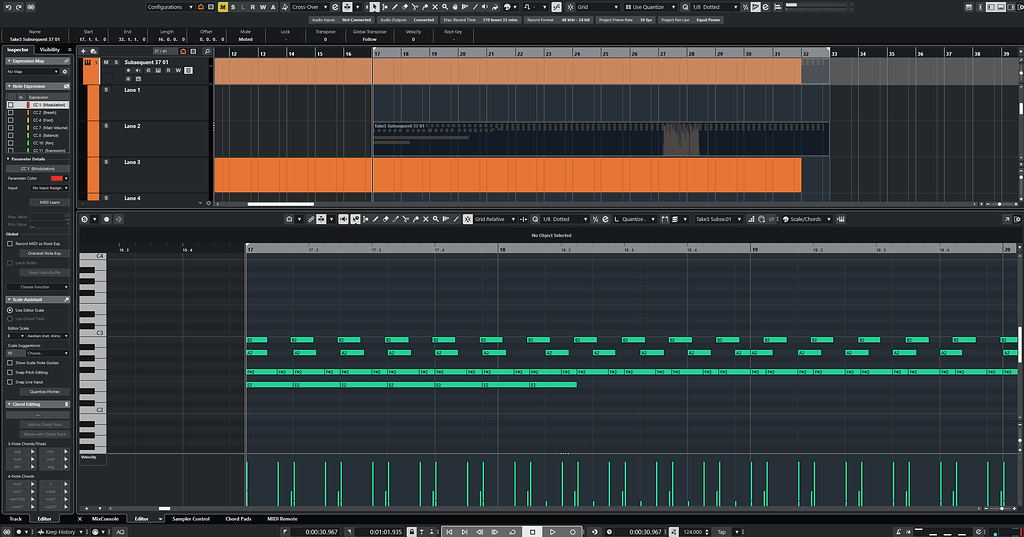1024x537 pixels.
Task: Select the Glue tool in top toolbar
Action: 424,7
